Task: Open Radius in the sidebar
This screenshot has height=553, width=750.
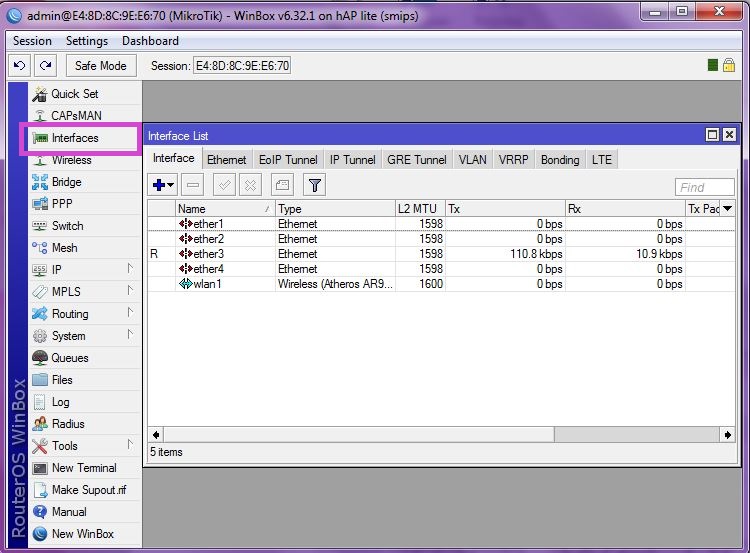Action: coord(84,424)
